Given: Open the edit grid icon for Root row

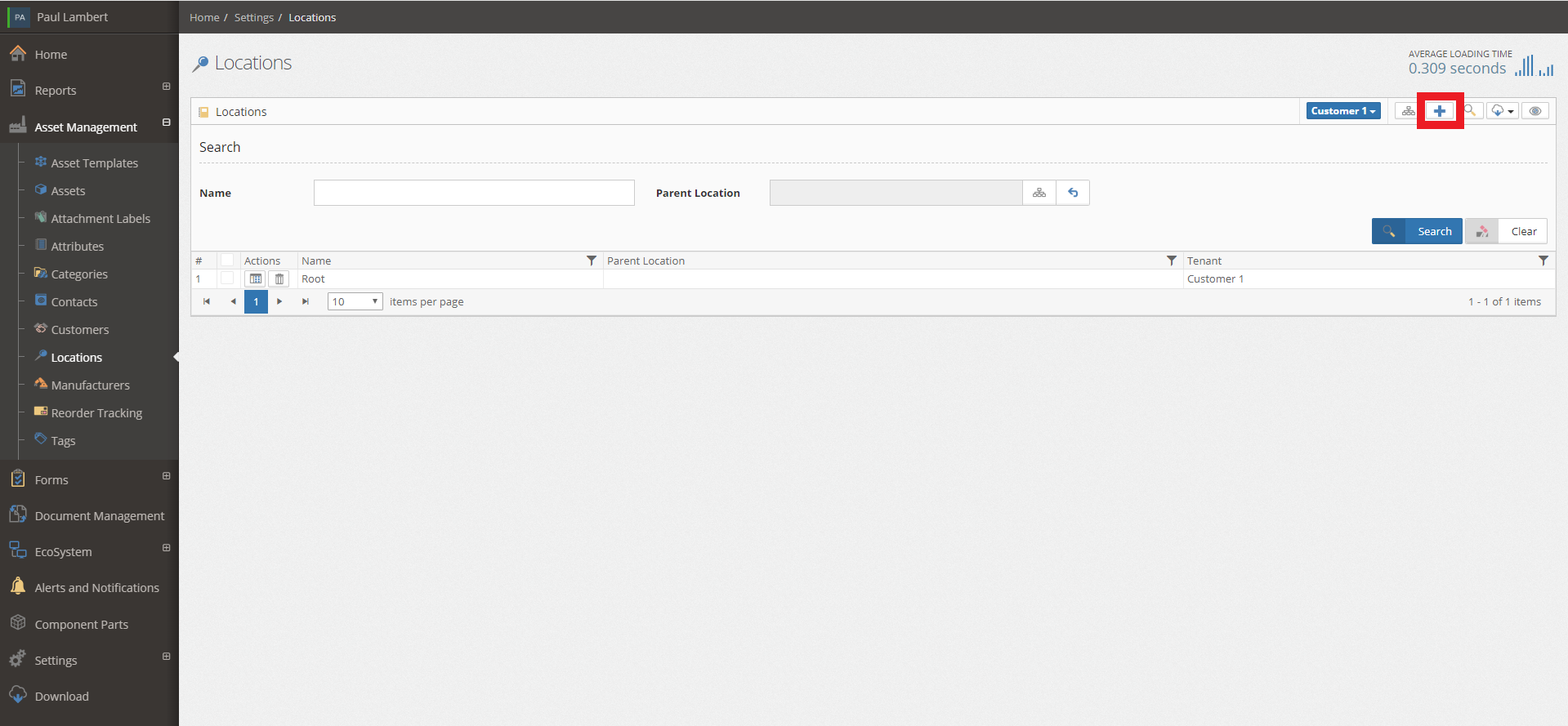Looking at the screenshot, I should click(256, 279).
